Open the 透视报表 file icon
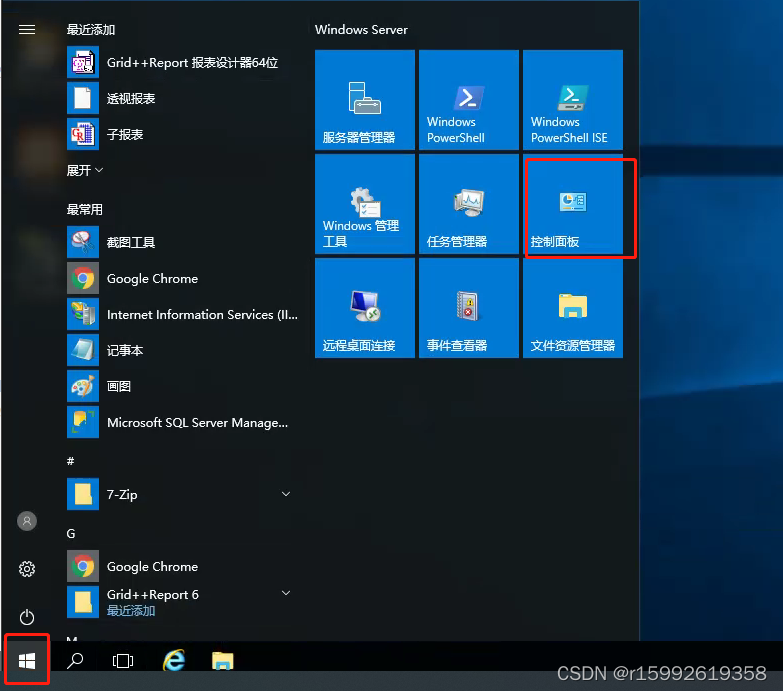This screenshot has height=691, width=783. coord(83,98)
